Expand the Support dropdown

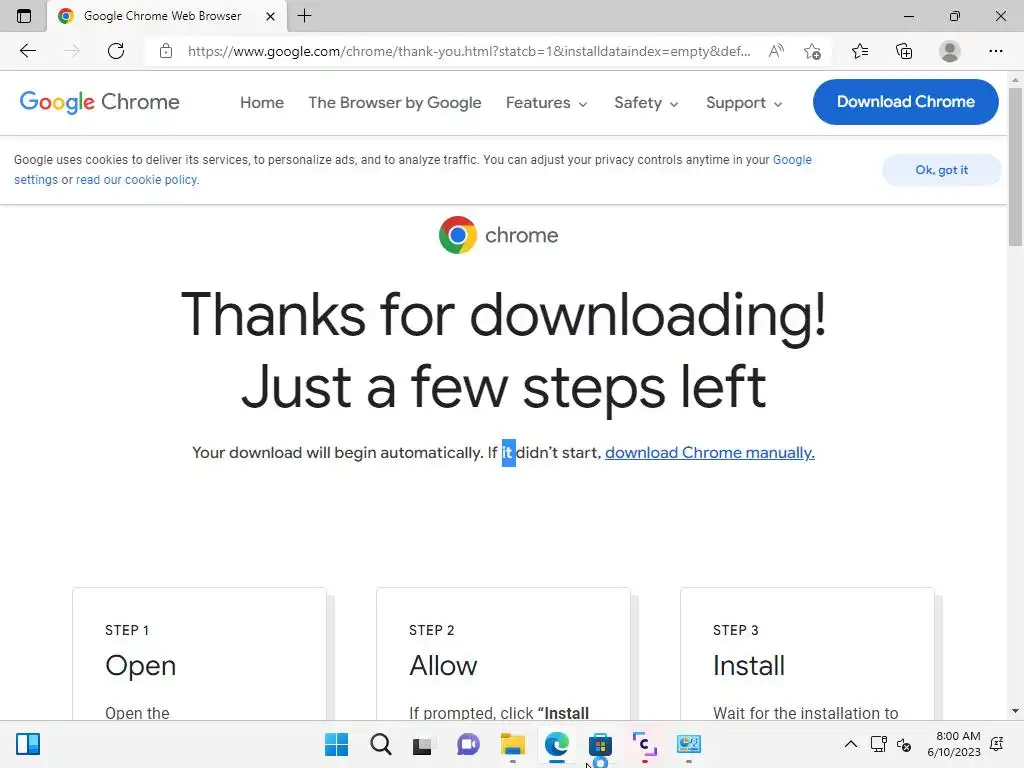[744, 103]
